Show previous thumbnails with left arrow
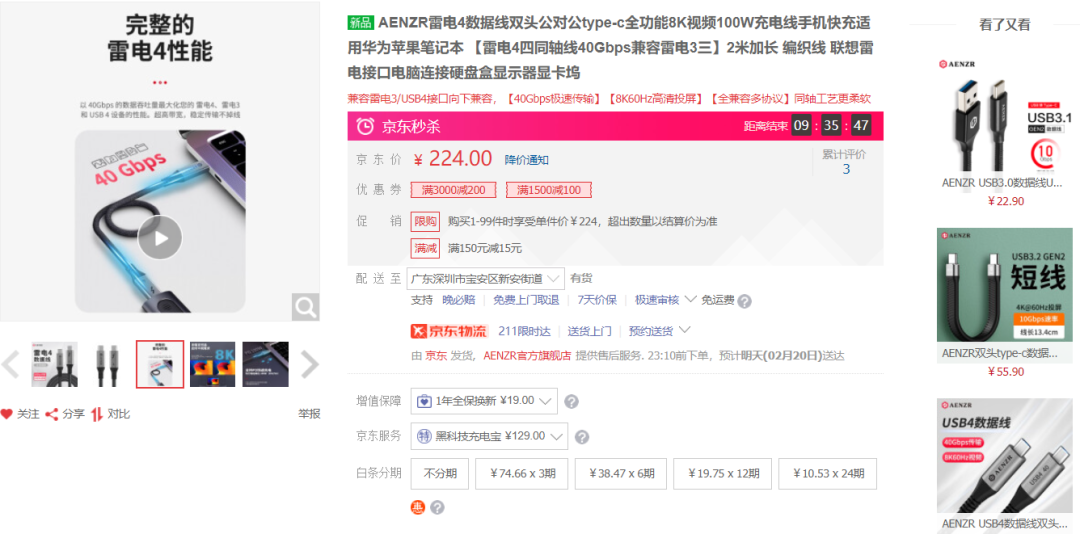The height and width of the screenshot is (534, 1080). point(10,364)
